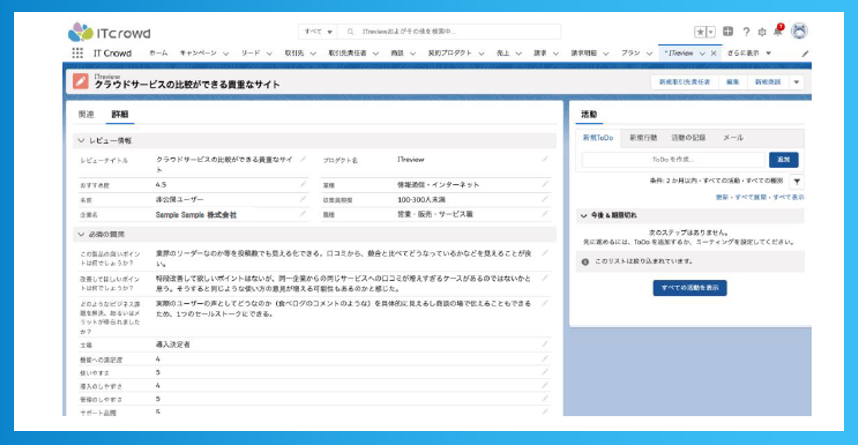Image resolution: width=858 pixels, height=445 pixels.
Task: Edit the レビュータイトル field pencil
Action: click(303, 159)
